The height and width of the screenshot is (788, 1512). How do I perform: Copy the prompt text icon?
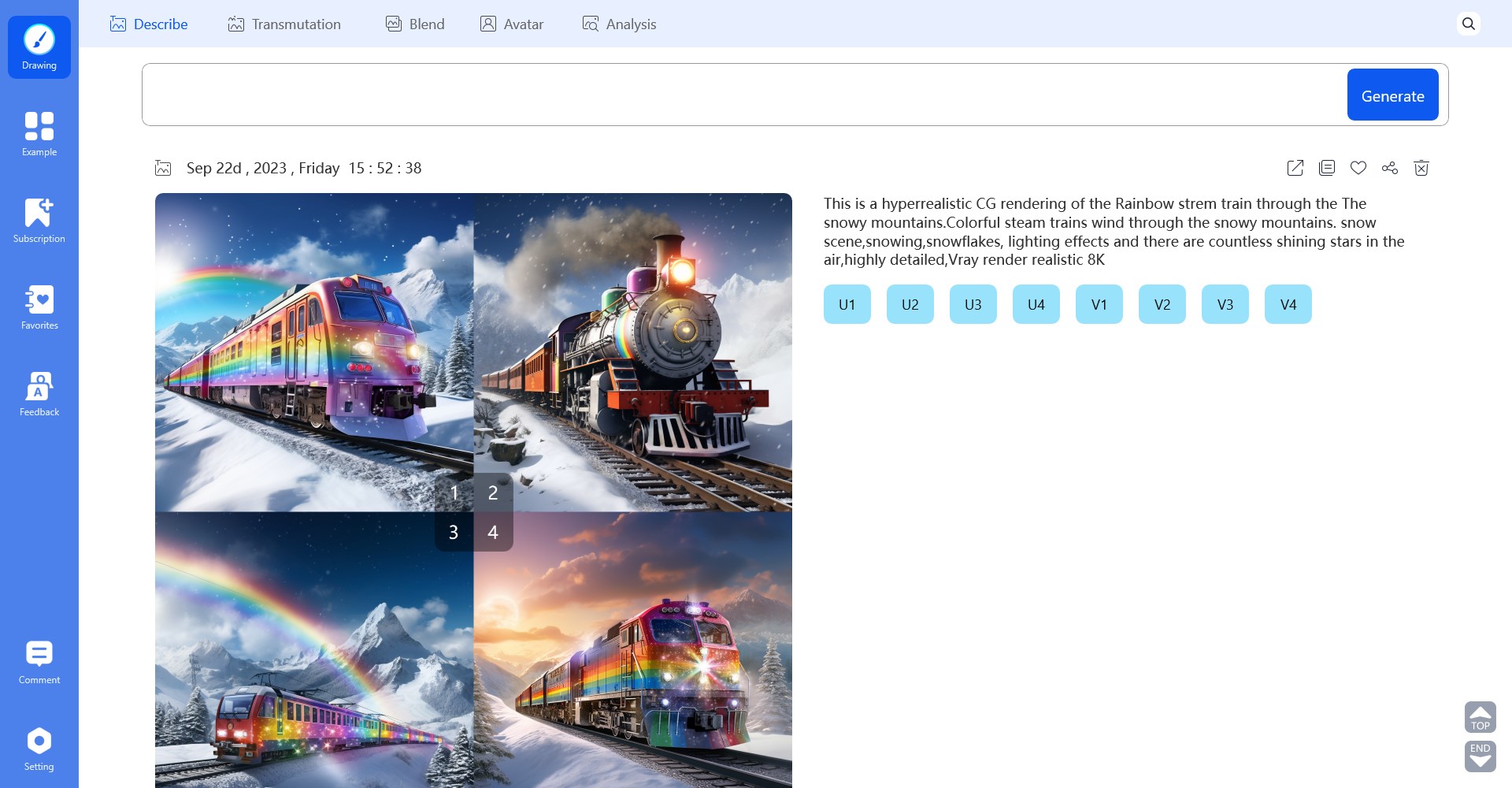click(1327, 168)
